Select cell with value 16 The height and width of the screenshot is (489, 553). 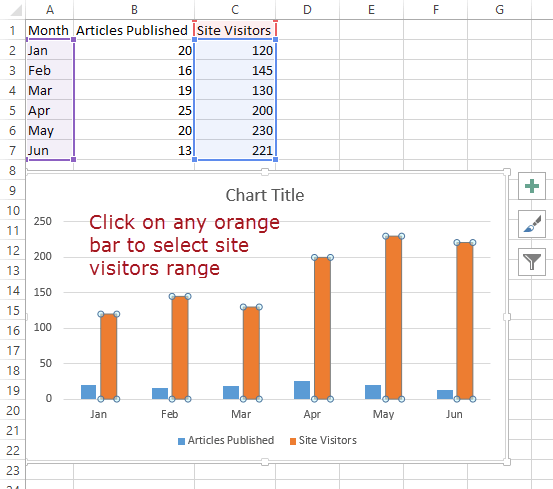tap(134, 70)
